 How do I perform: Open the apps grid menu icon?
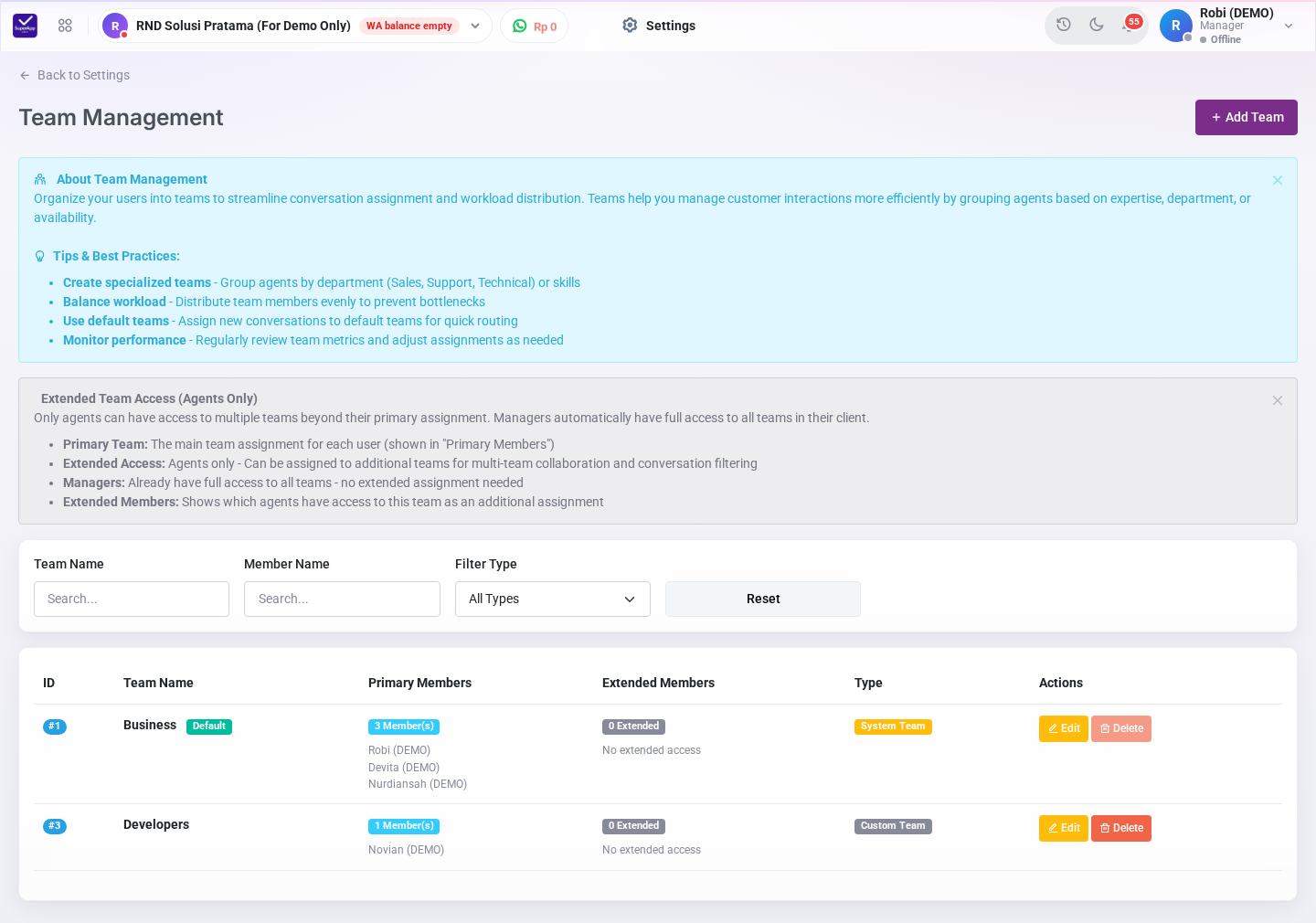pyautogui.click(x=65, y=26)
